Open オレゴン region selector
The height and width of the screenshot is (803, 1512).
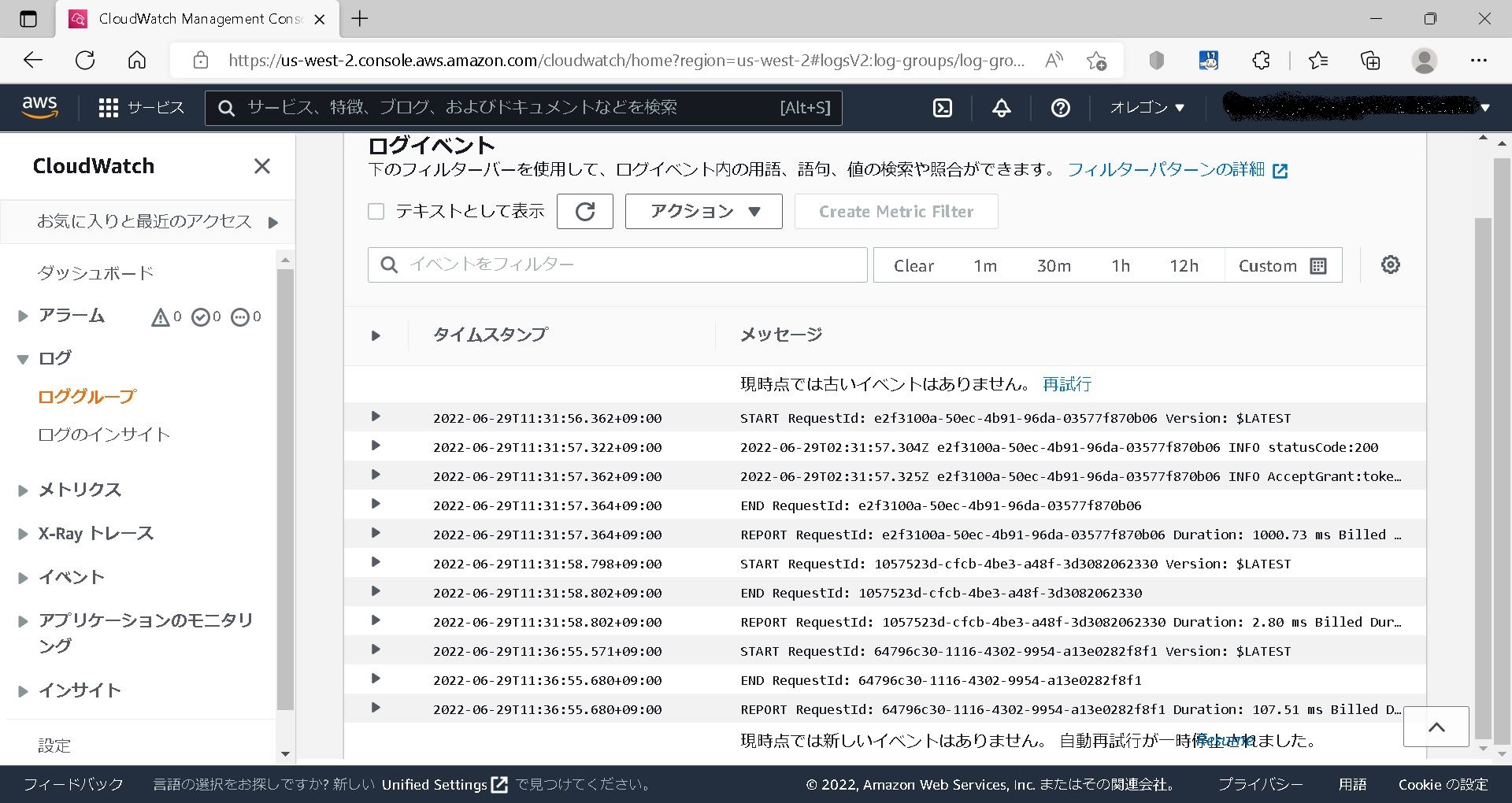tap(1147, 108)
